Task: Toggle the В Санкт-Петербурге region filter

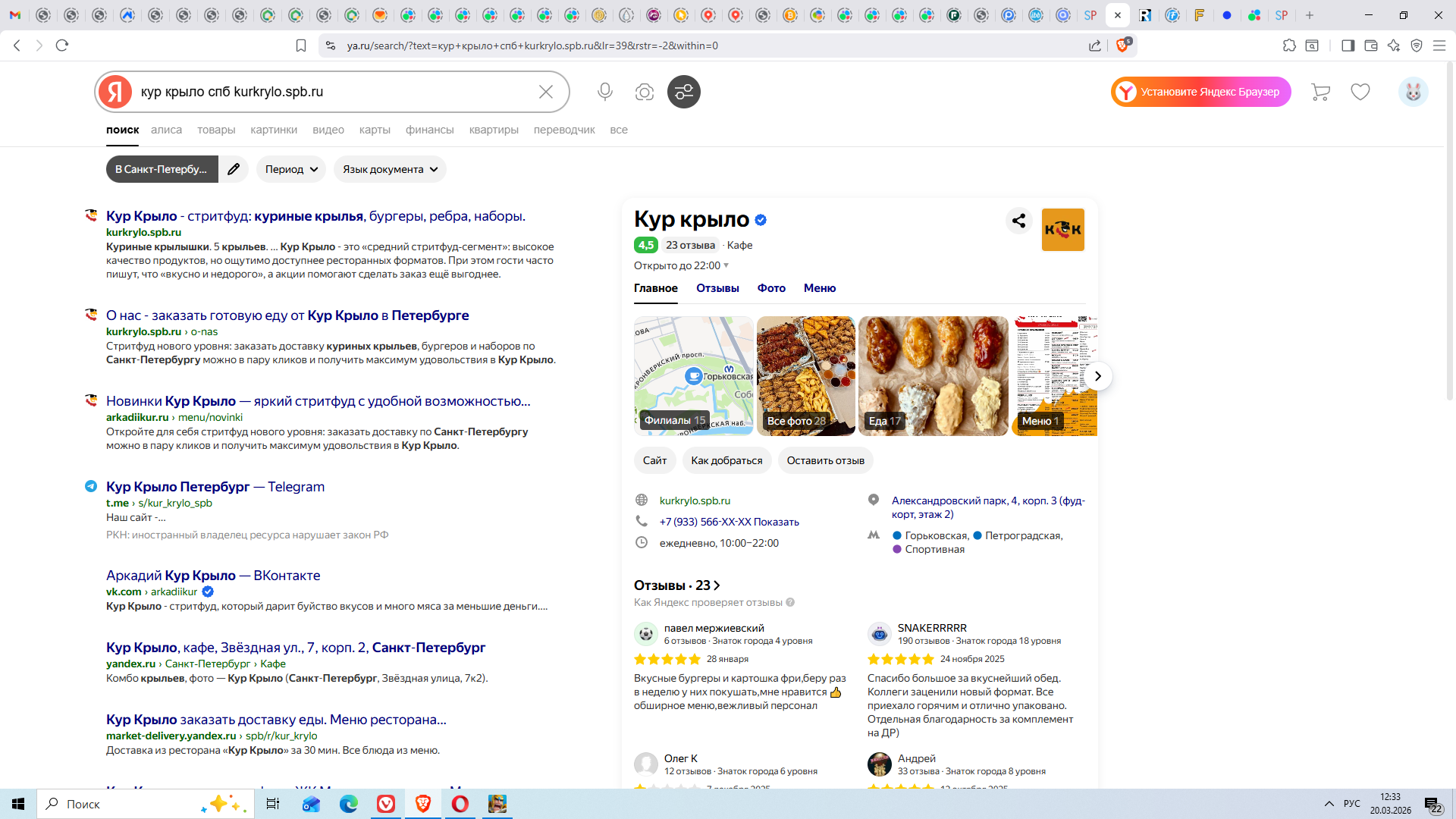Action: tap(162, 169)
